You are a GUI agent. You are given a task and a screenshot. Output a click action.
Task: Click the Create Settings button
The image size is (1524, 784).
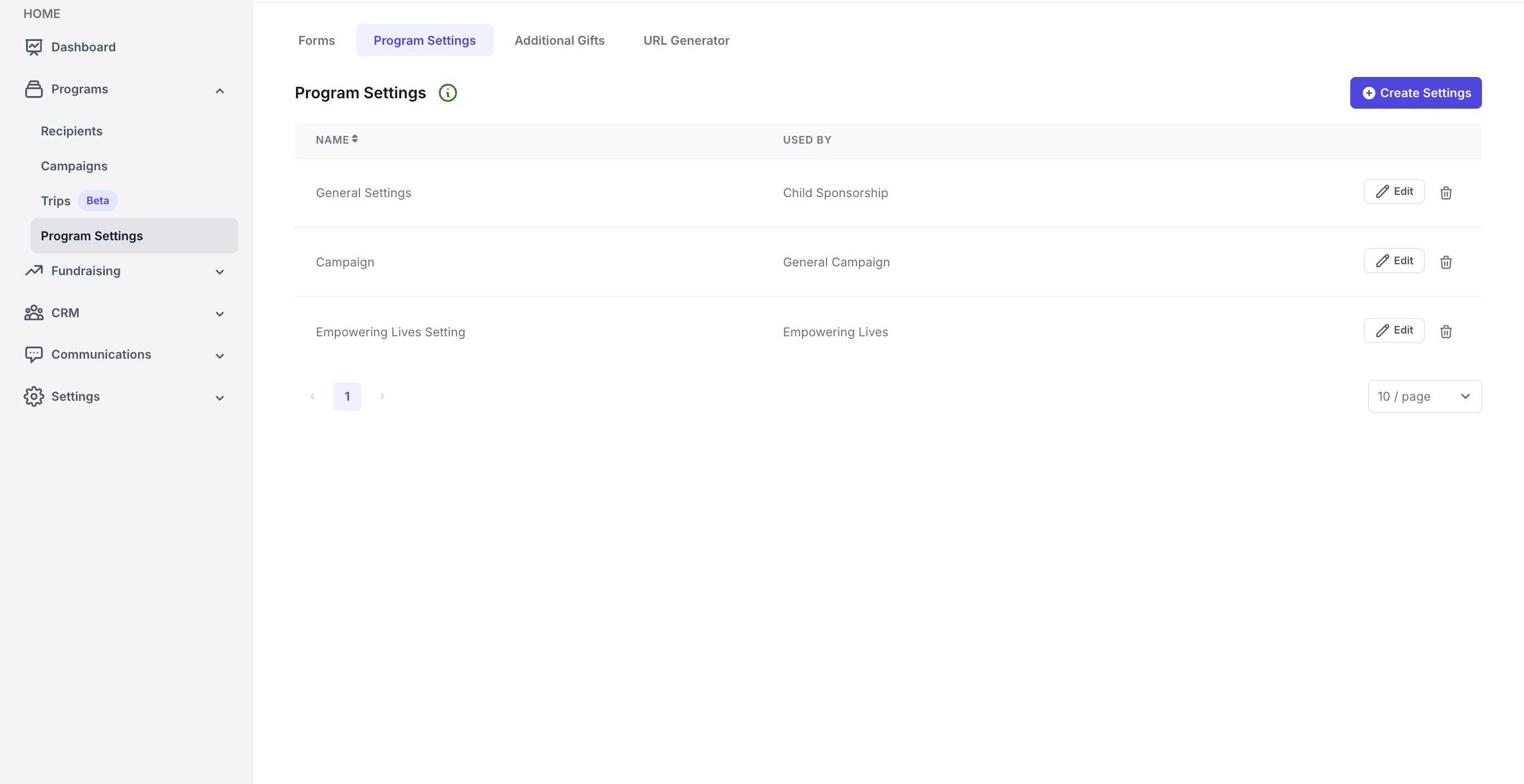(x=1415, y=93)
